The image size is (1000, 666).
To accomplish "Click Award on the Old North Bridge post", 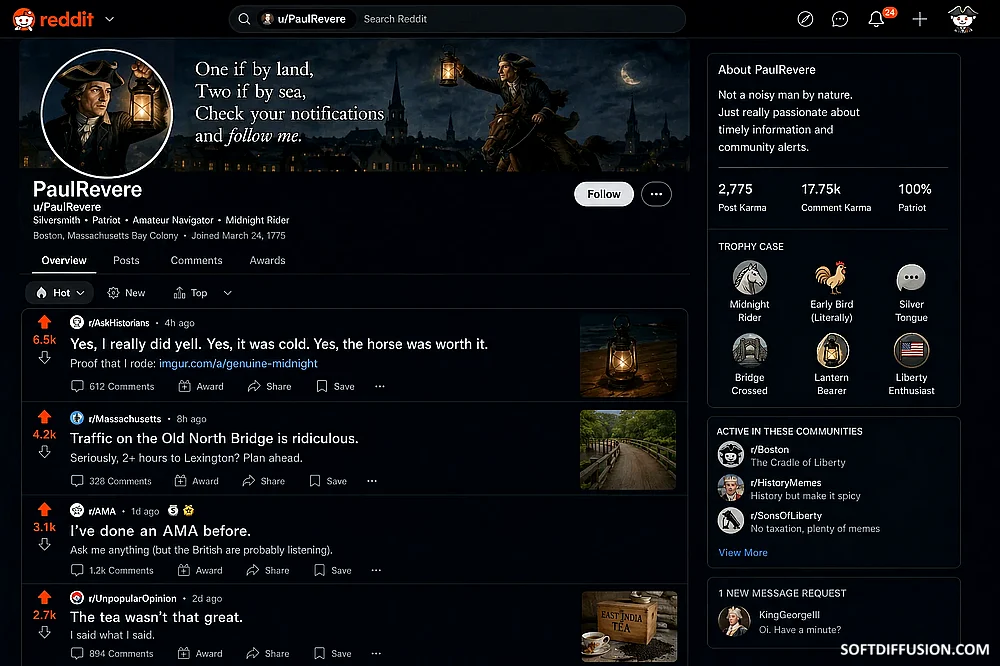I will [196, 481].
